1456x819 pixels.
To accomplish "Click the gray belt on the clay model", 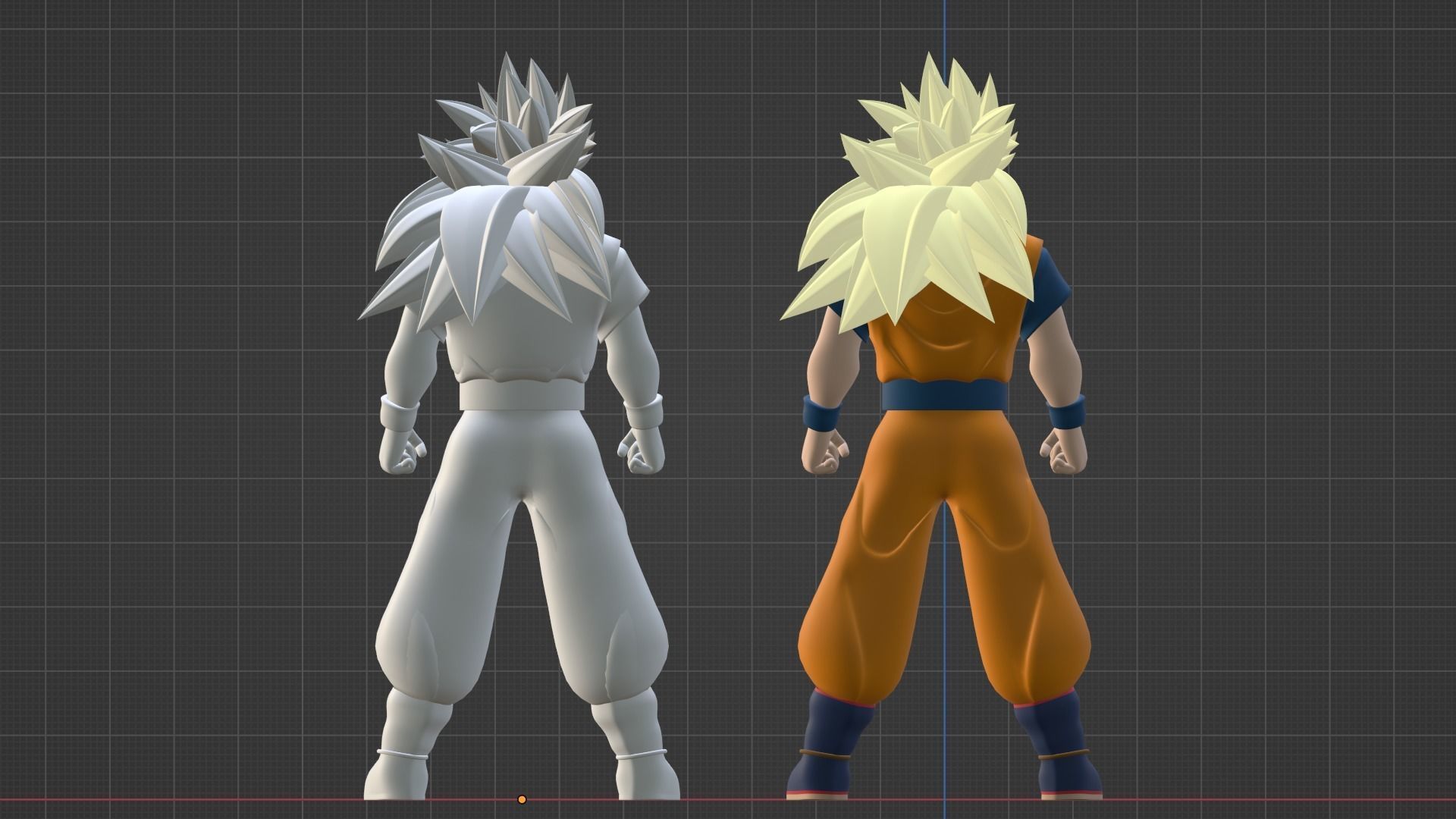I will [x=523, y=396].
